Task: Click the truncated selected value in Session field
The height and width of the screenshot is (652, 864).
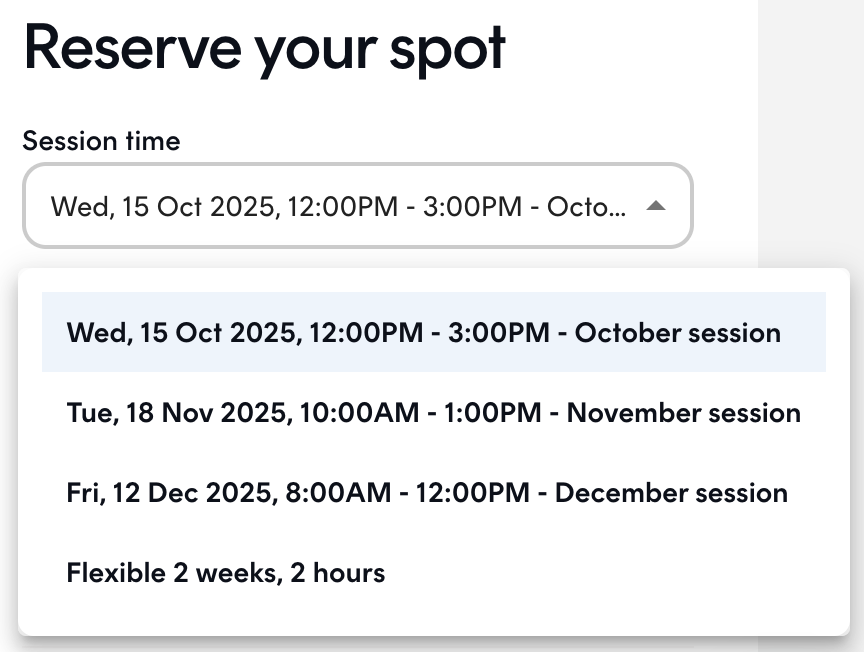Action: (338, 207)
